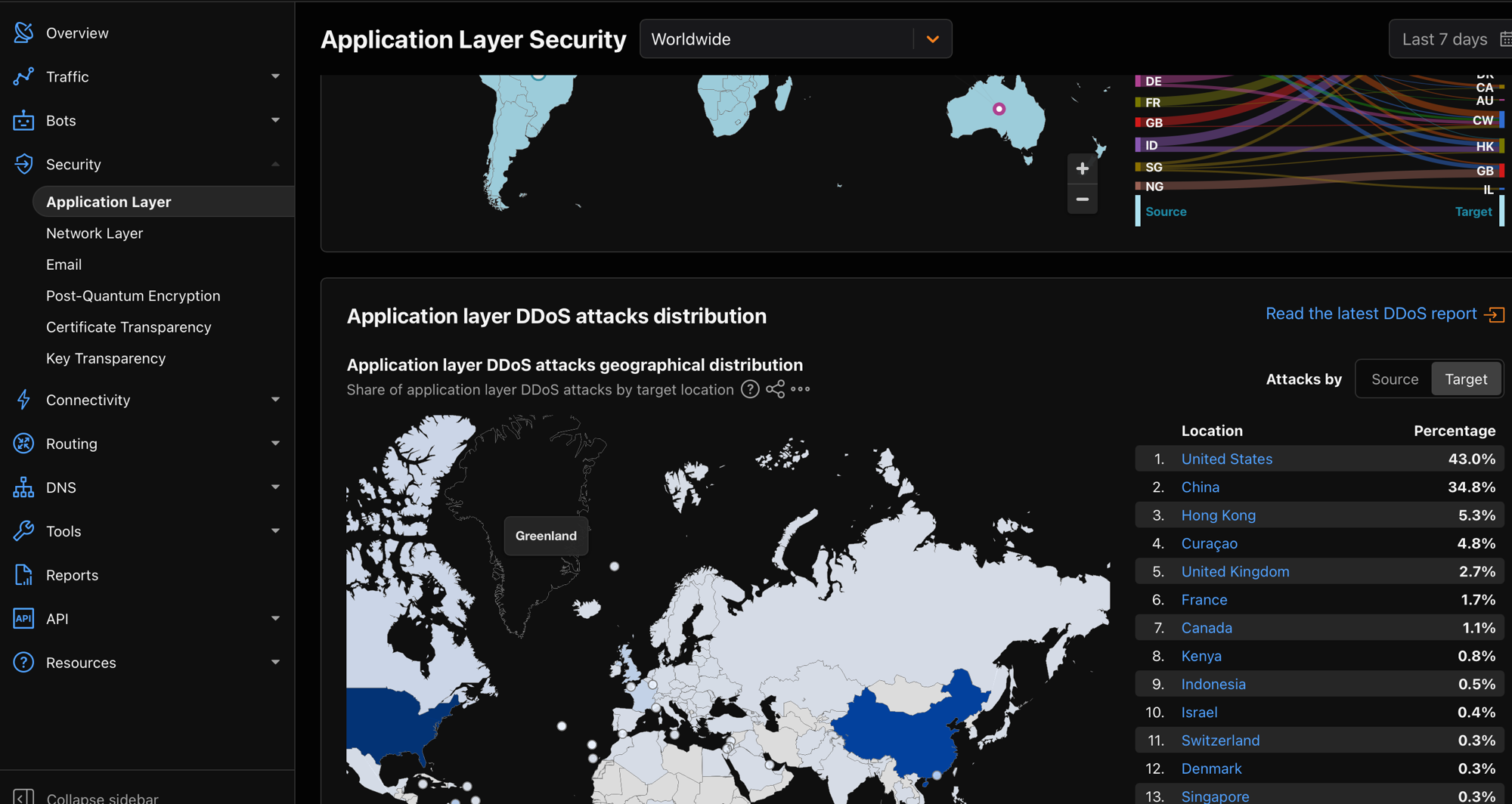The image size is (1512, 804).
Task: Share the DDoS geographical distribution chart
Action: click(x=775, y=389)
